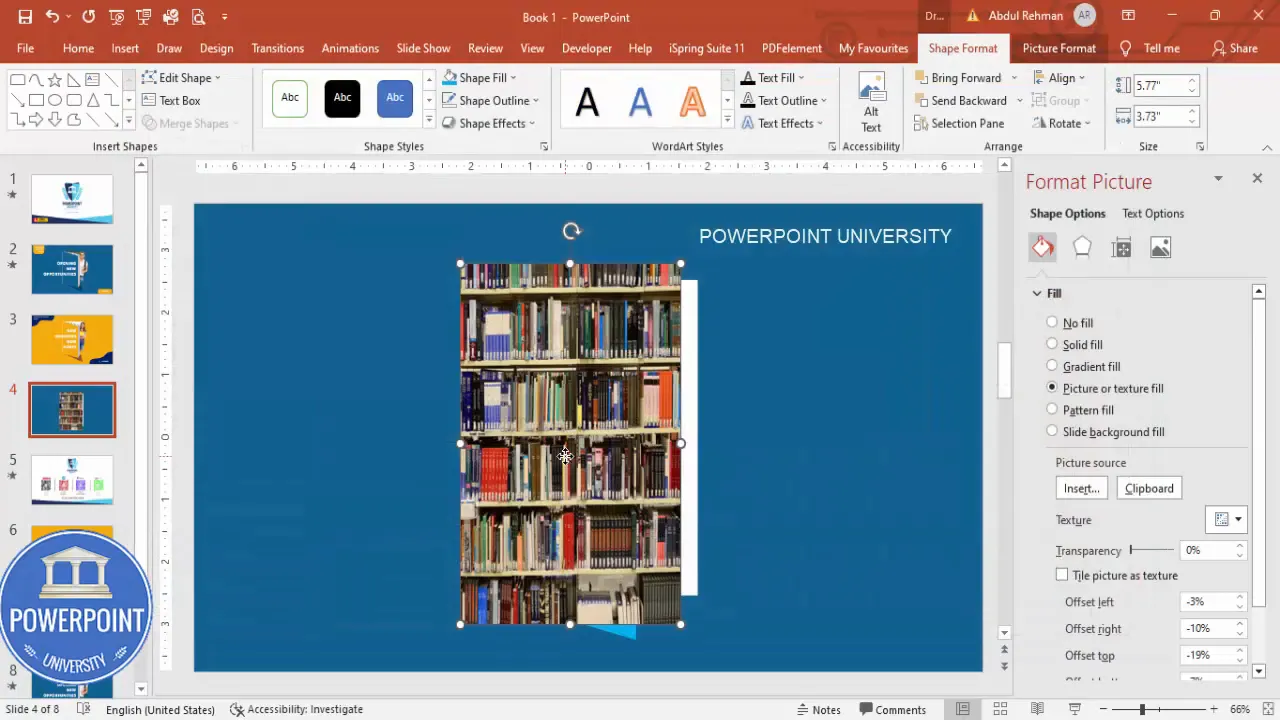Click the black WordArt style letter A
This screenshot has width=1280, height=720.
[x=587, y=101]
